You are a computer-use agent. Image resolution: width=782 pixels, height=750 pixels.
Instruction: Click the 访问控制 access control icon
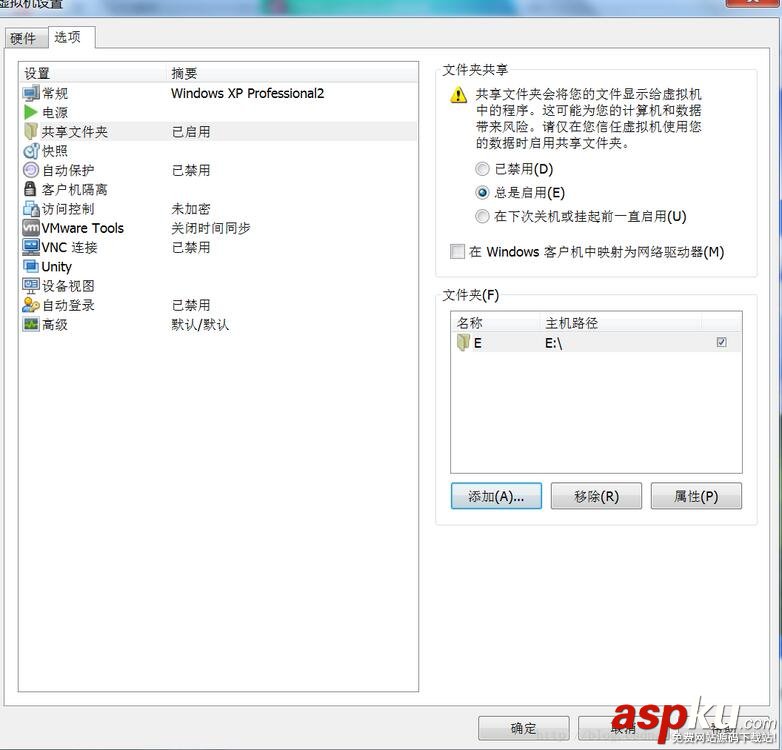point(30,208)
